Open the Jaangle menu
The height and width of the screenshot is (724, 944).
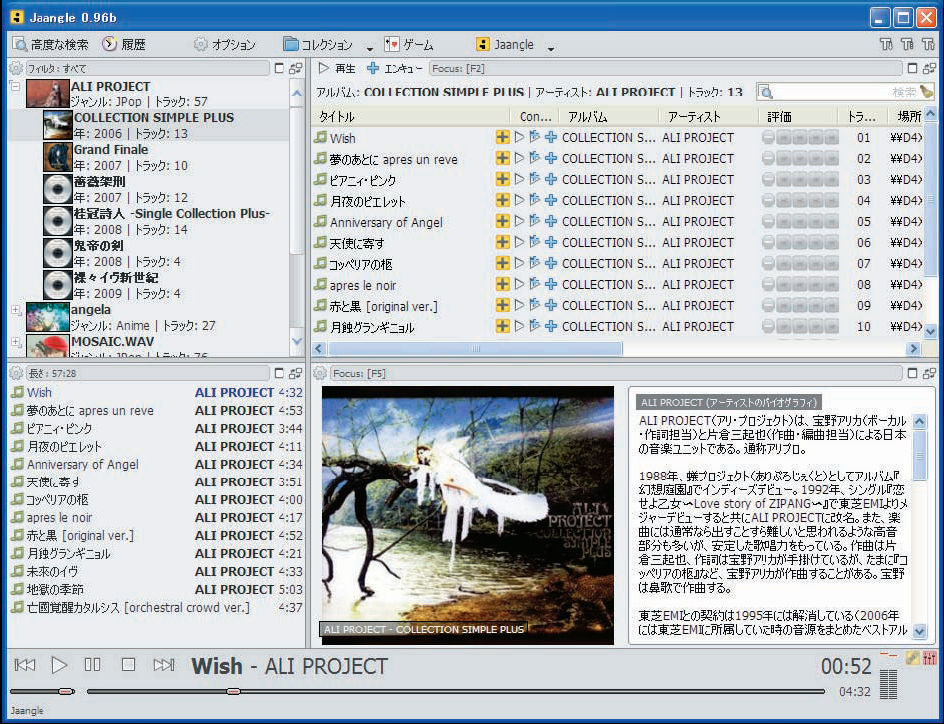pyautogui.click(x=505, y=45)
